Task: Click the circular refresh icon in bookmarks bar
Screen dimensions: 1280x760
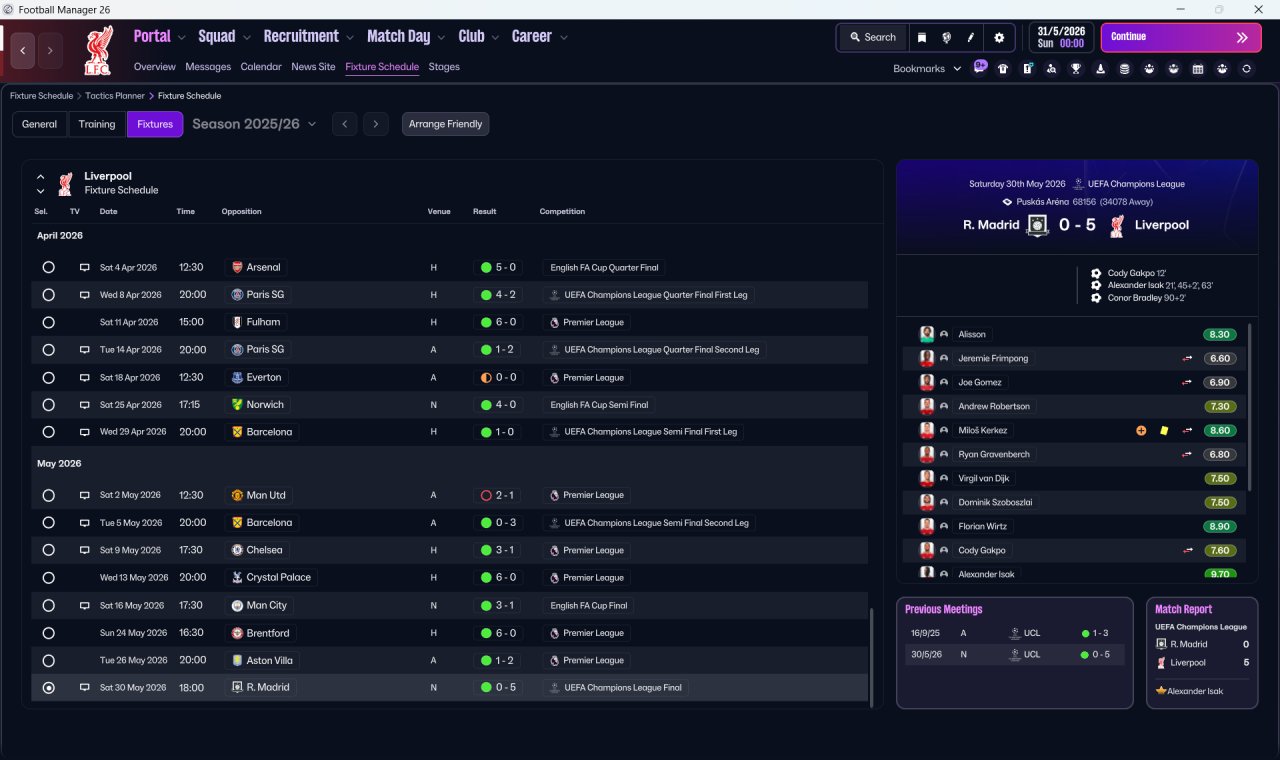Action: 1246,69
